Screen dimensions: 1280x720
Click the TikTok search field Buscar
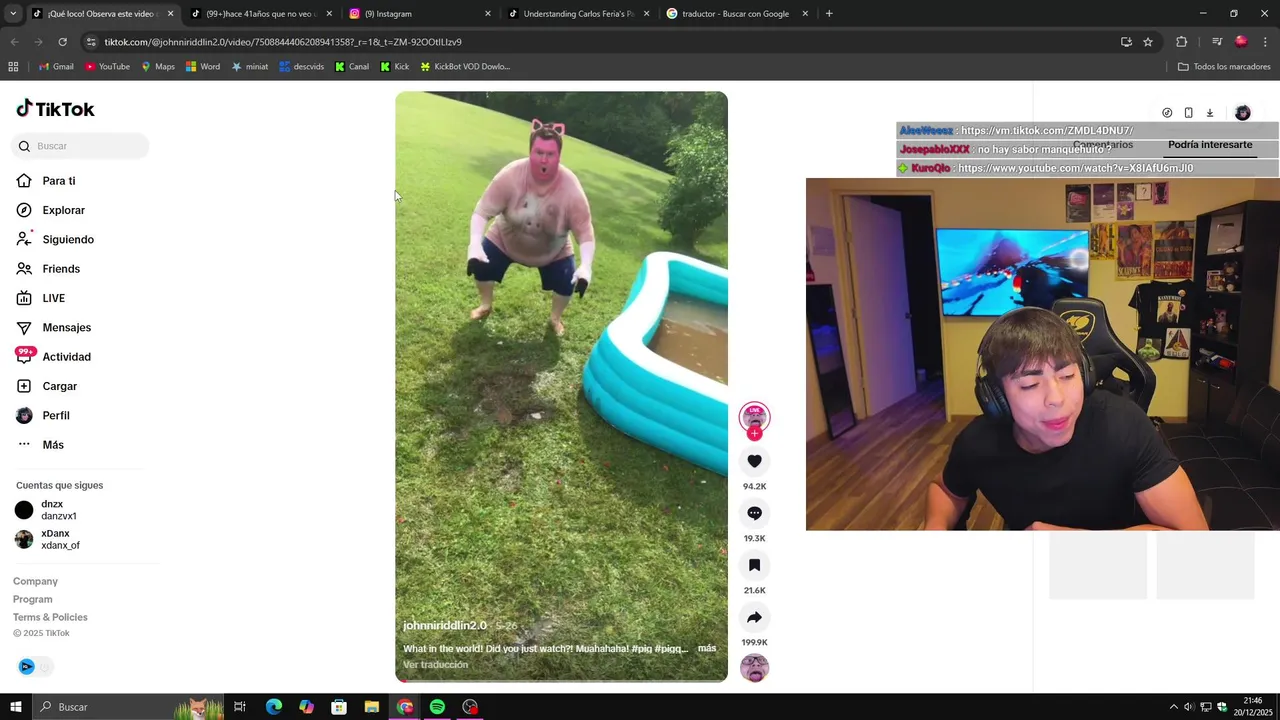pyautogui.click(x=81, y=146)
